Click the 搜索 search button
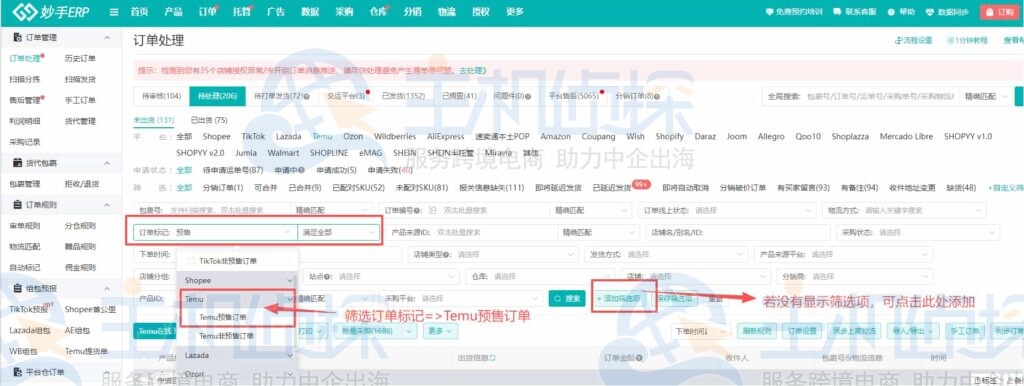Image resolution: width=1024 pixels, height=386 pixels. click(x=566, y=298)
